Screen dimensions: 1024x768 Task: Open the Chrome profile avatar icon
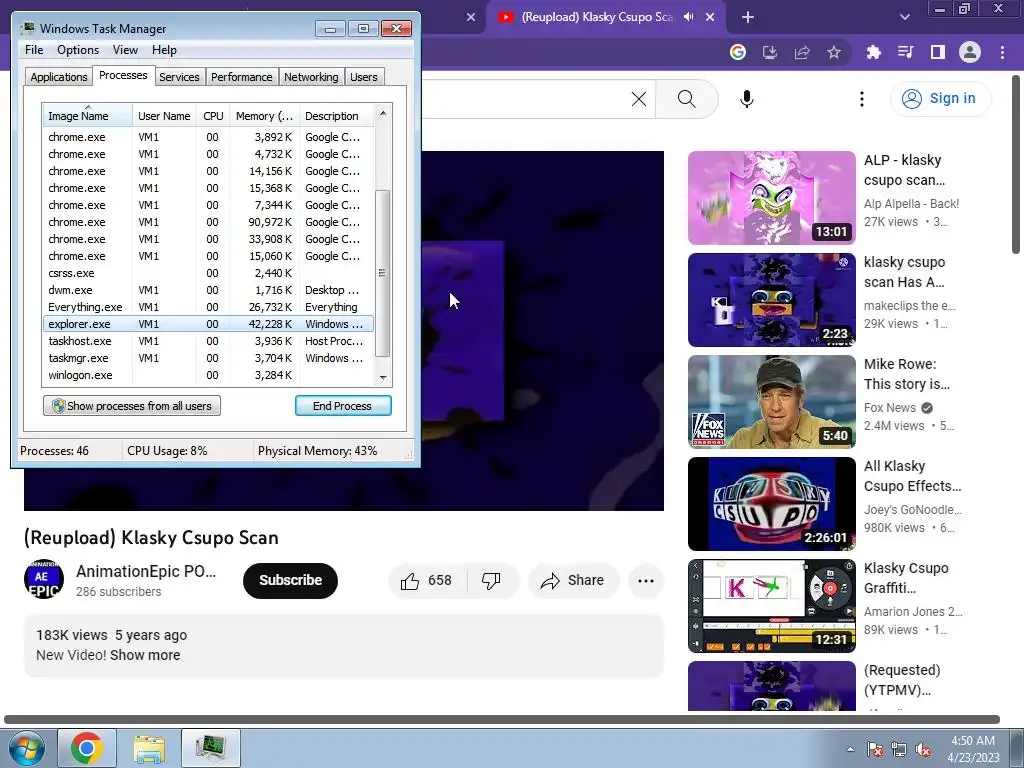(970, 52)
